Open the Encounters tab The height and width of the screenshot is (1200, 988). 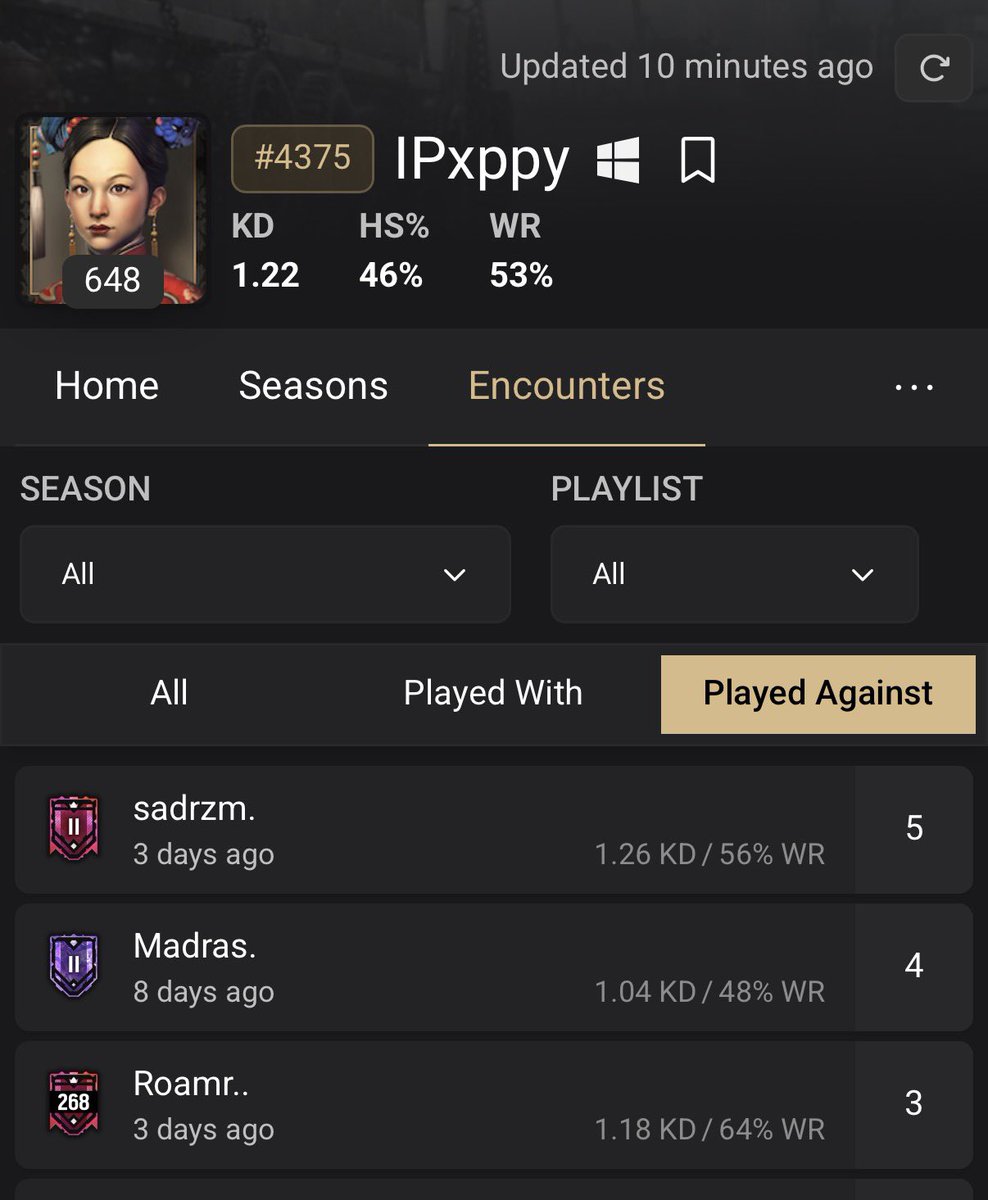pos(567,386)
